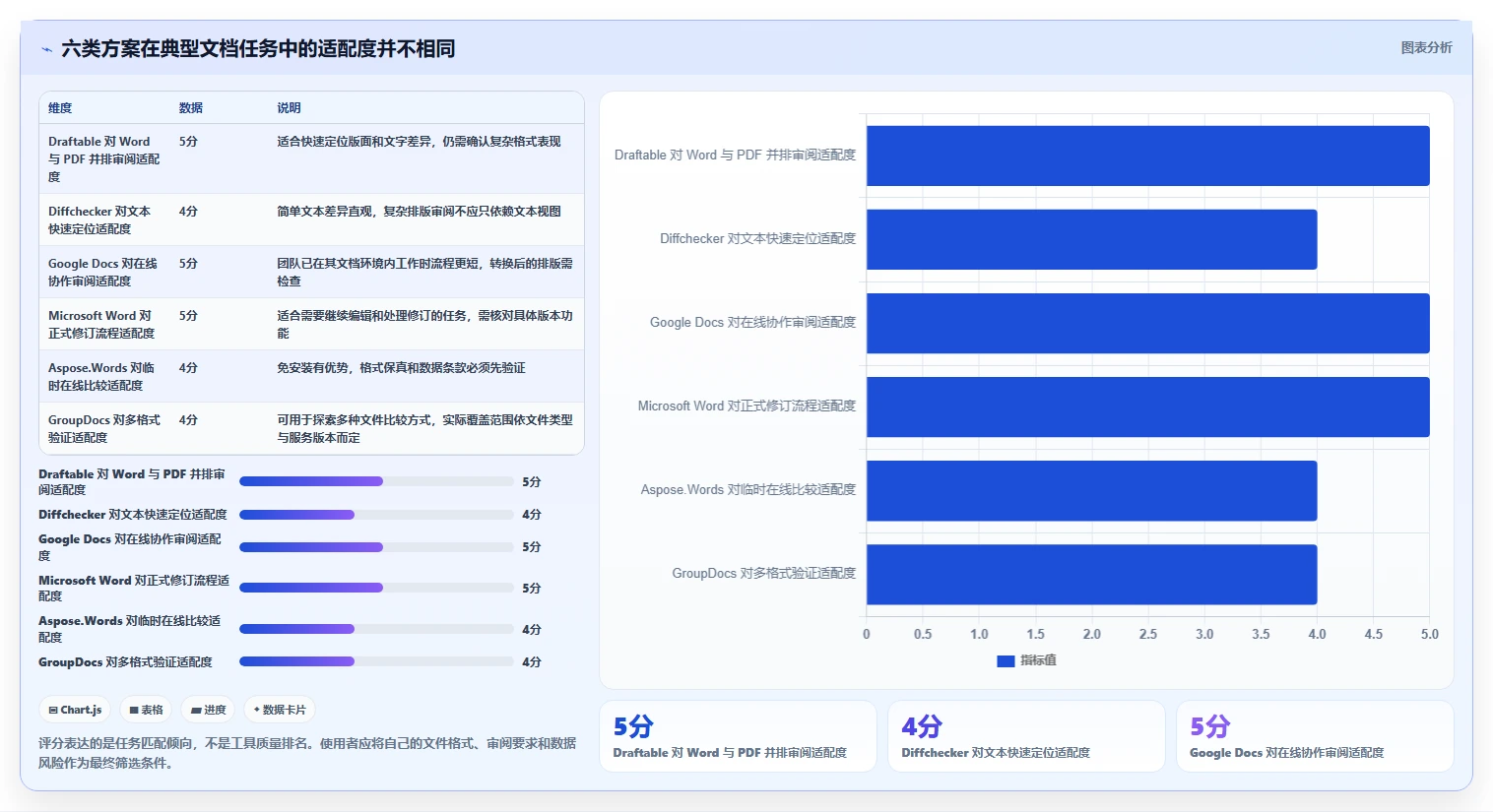This screenshot has height=812, width=1493.
Task: Click the GroupDocs progress bar
Action: tap(376, 661)
